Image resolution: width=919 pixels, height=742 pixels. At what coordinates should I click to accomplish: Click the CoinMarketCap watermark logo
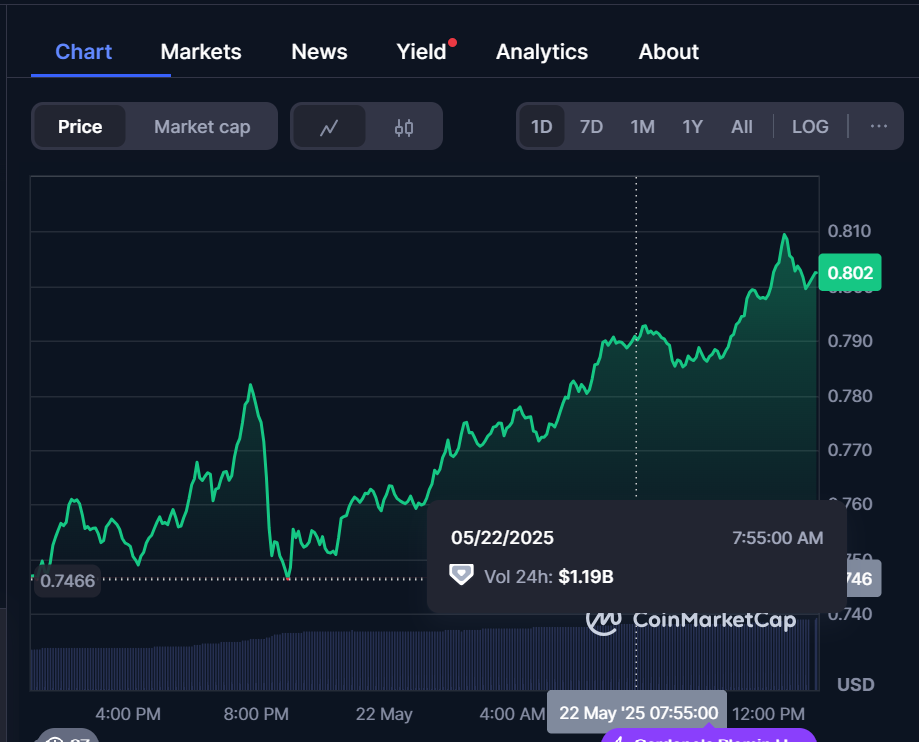691,620
